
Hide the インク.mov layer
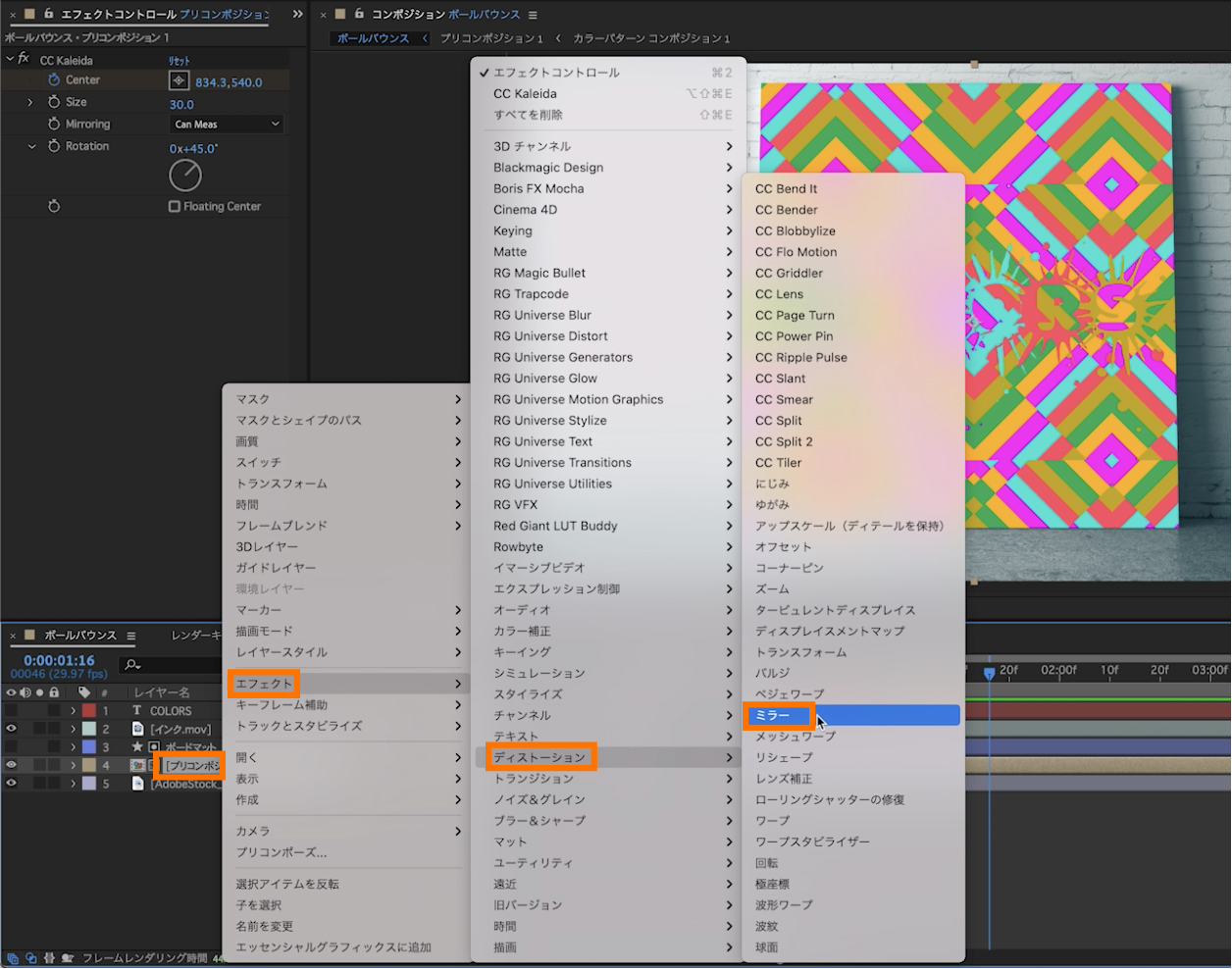pyautogui.click(x=11, y=729)
